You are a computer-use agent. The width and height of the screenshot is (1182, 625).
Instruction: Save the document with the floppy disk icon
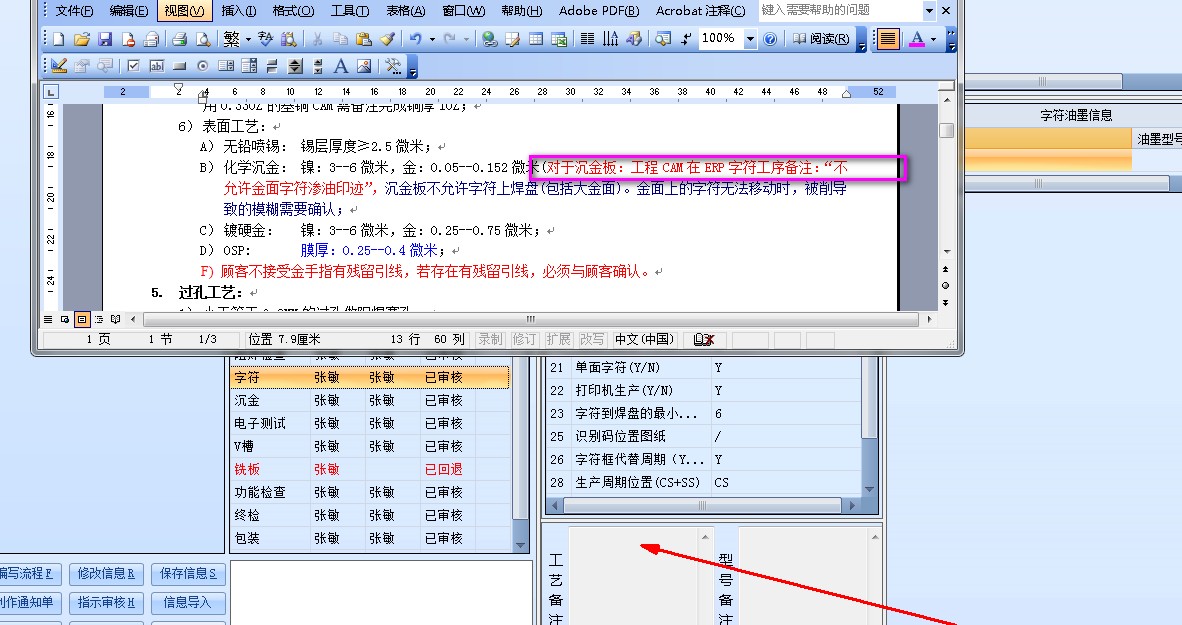coord(105,38)
